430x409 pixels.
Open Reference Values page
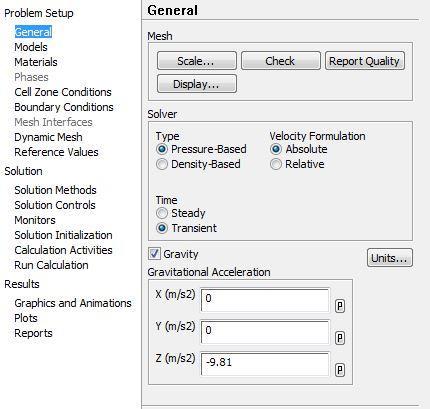[56, 152]
